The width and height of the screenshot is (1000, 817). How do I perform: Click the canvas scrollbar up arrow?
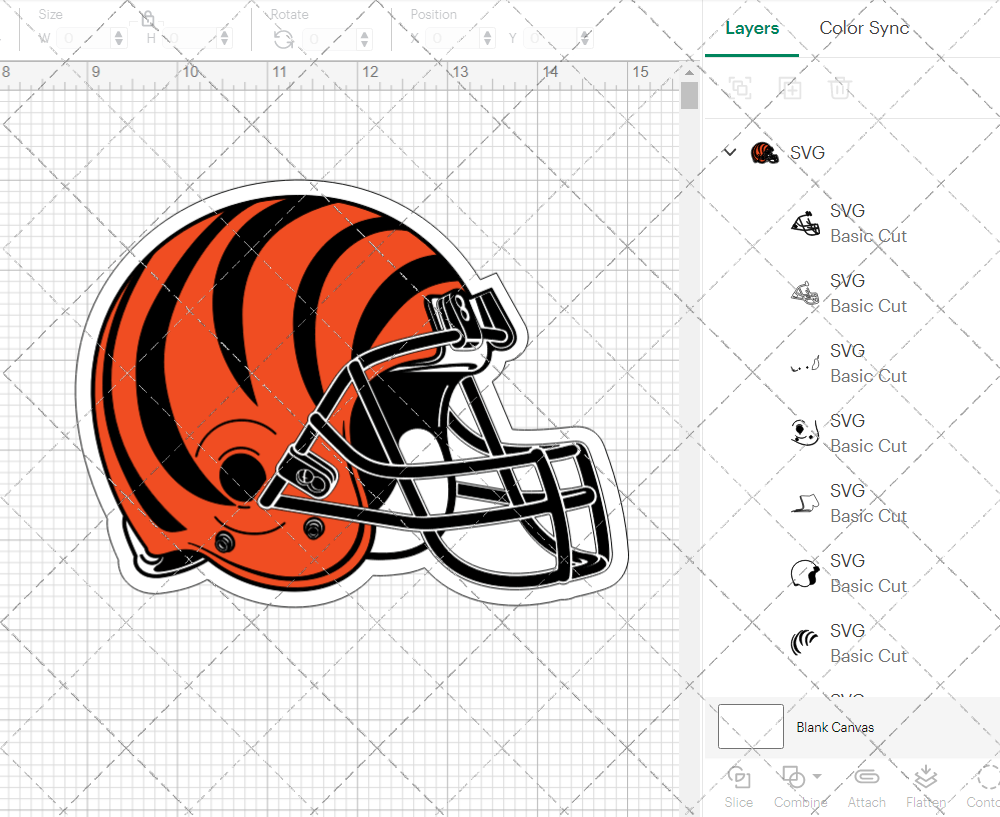(689, 71)
